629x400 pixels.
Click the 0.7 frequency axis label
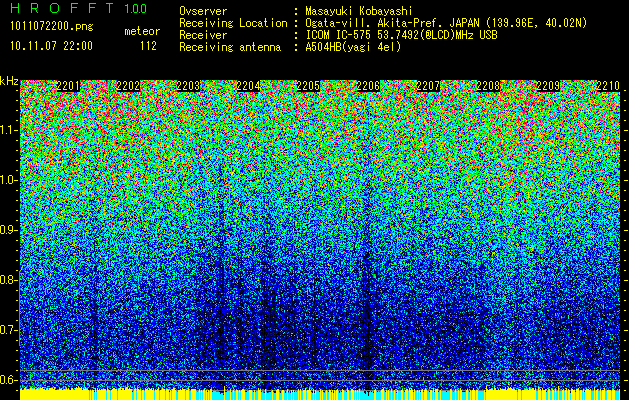click(8, 330)
